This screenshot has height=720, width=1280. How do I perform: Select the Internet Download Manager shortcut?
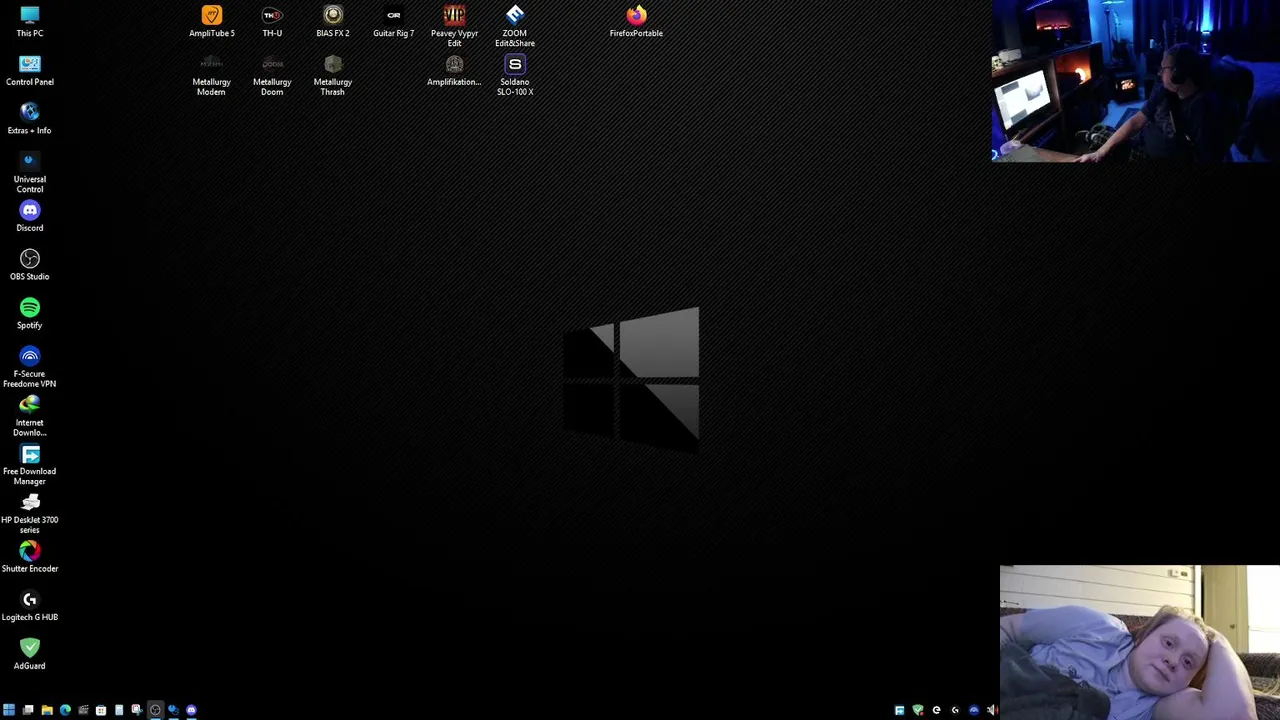point(30,416)
